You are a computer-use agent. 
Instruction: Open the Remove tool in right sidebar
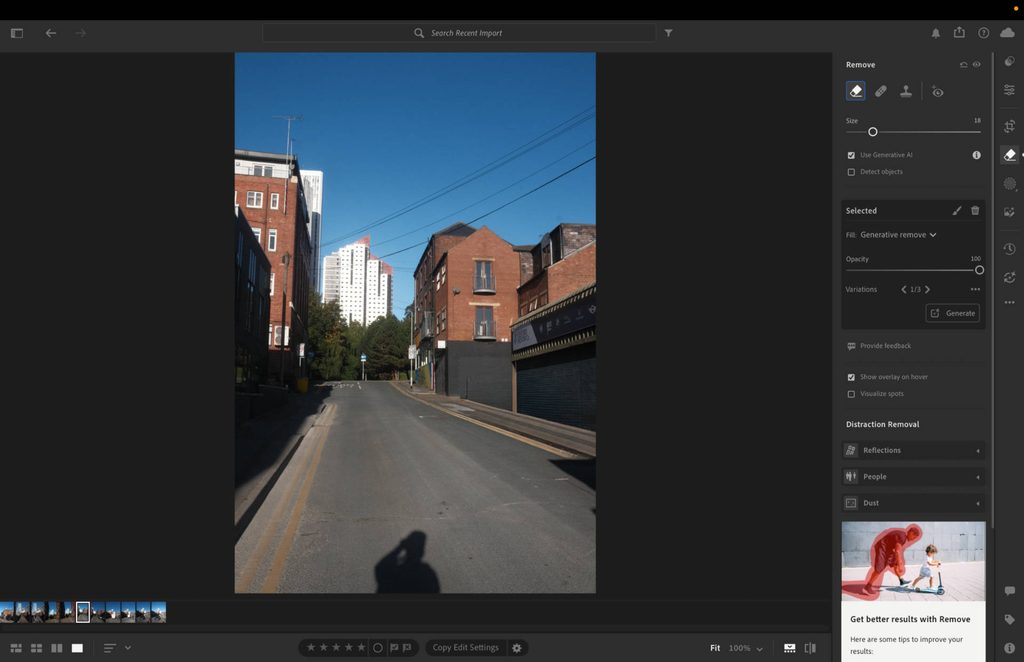(1010, 155)
